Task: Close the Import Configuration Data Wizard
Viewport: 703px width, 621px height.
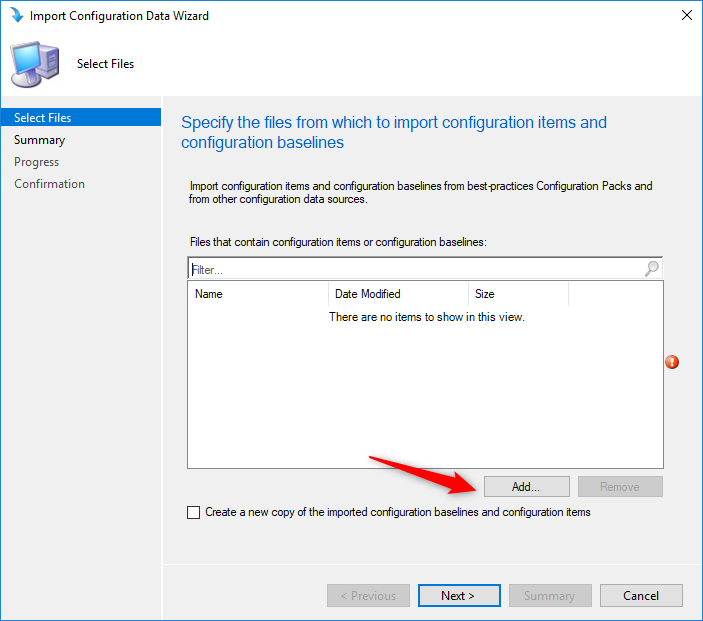Action: (x=686, y=15)
